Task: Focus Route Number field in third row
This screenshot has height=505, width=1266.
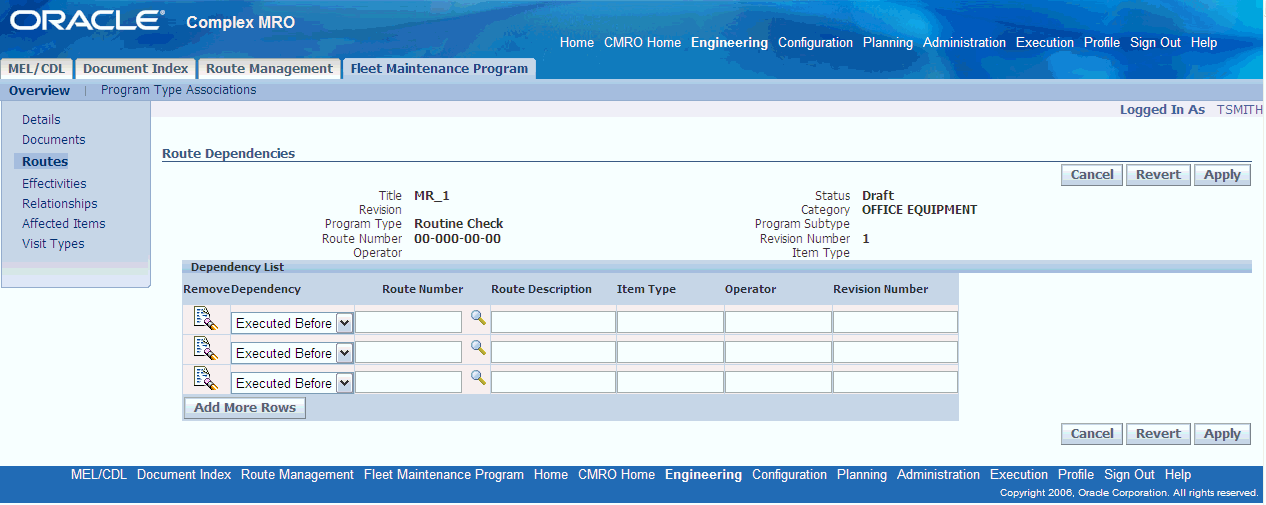Action: point(409,382)
